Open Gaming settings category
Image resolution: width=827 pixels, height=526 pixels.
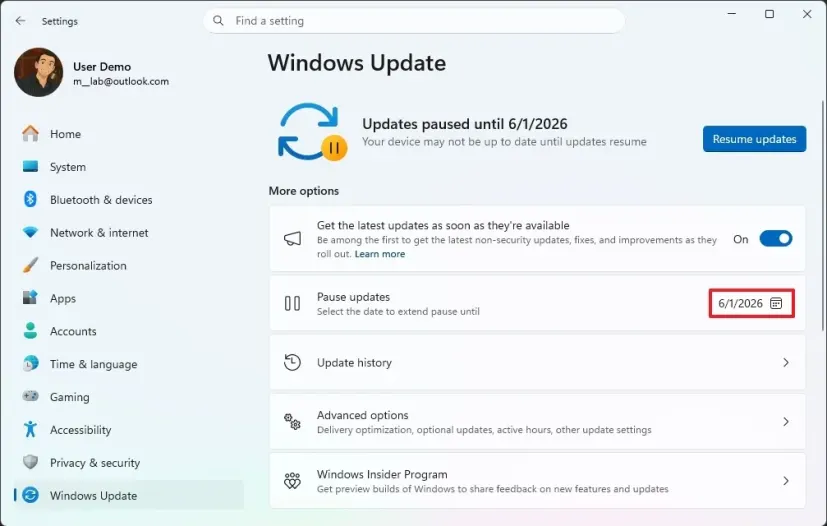pyautogui.click(x=70, y=397)
